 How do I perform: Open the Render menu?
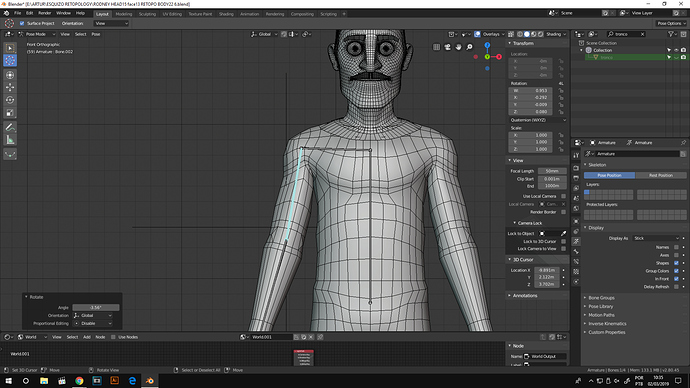tap(44, 13)
